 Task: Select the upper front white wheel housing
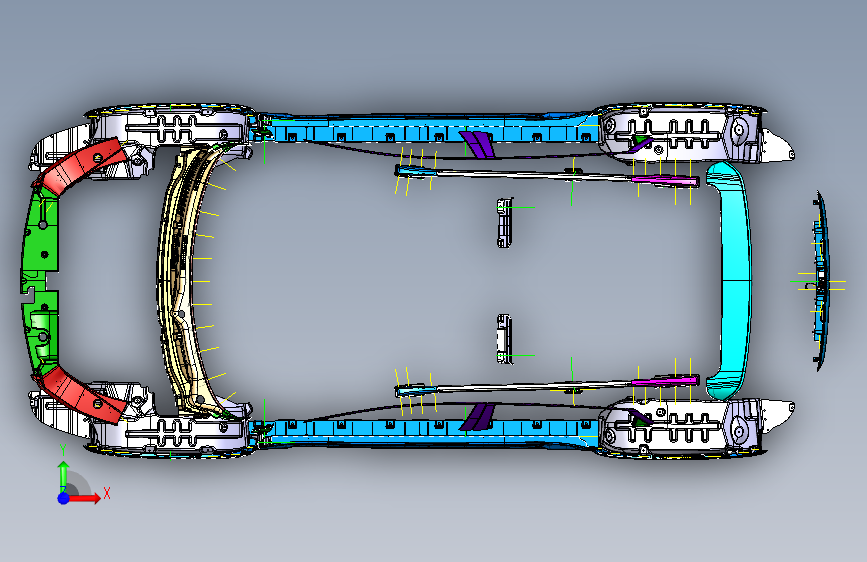(x=171, y=126)
